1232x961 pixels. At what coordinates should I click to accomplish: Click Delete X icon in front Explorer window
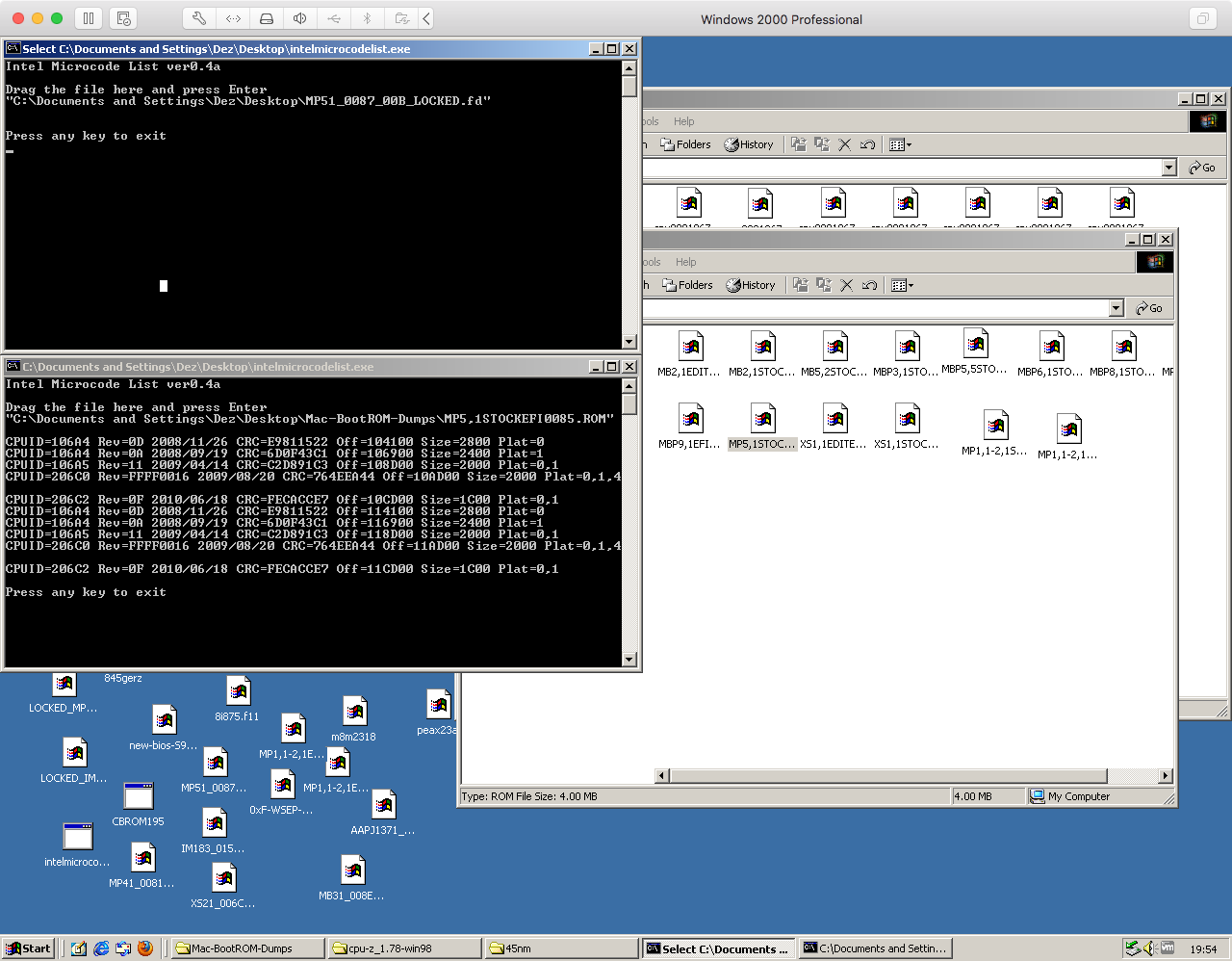(x=846, y=285)
